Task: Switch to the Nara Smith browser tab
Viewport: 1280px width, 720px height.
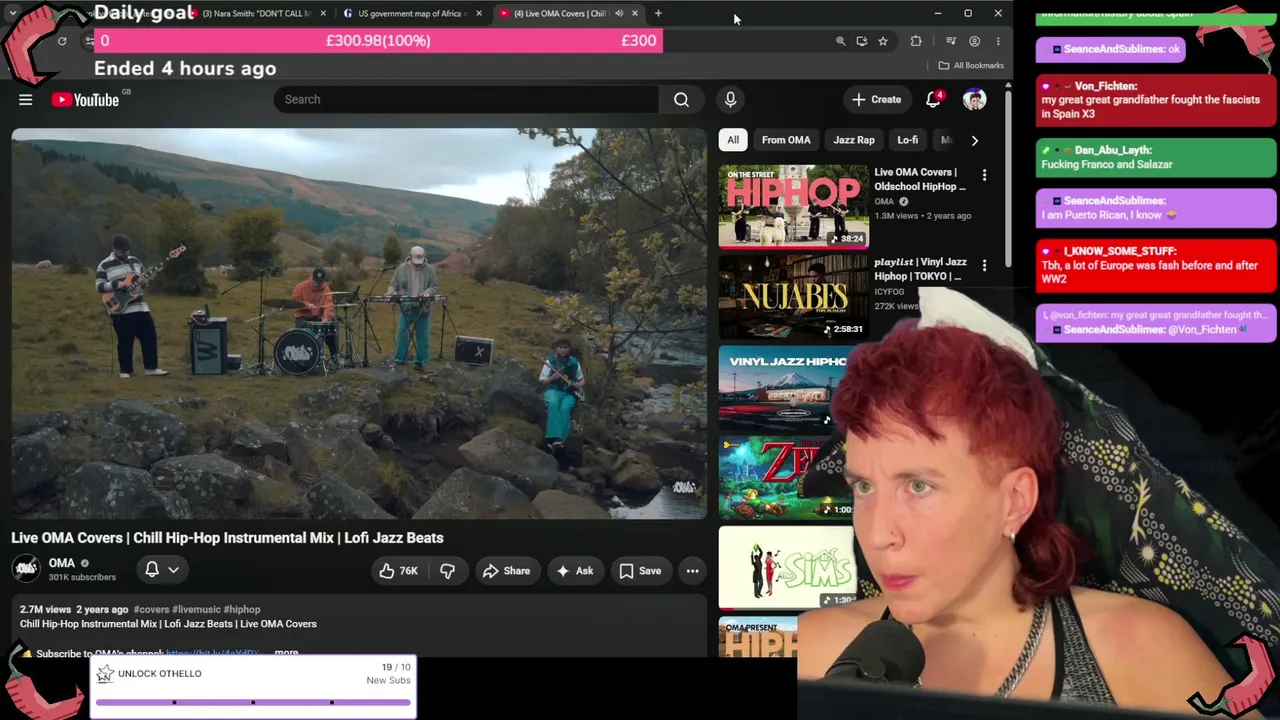Action: (x=257, y=13)
